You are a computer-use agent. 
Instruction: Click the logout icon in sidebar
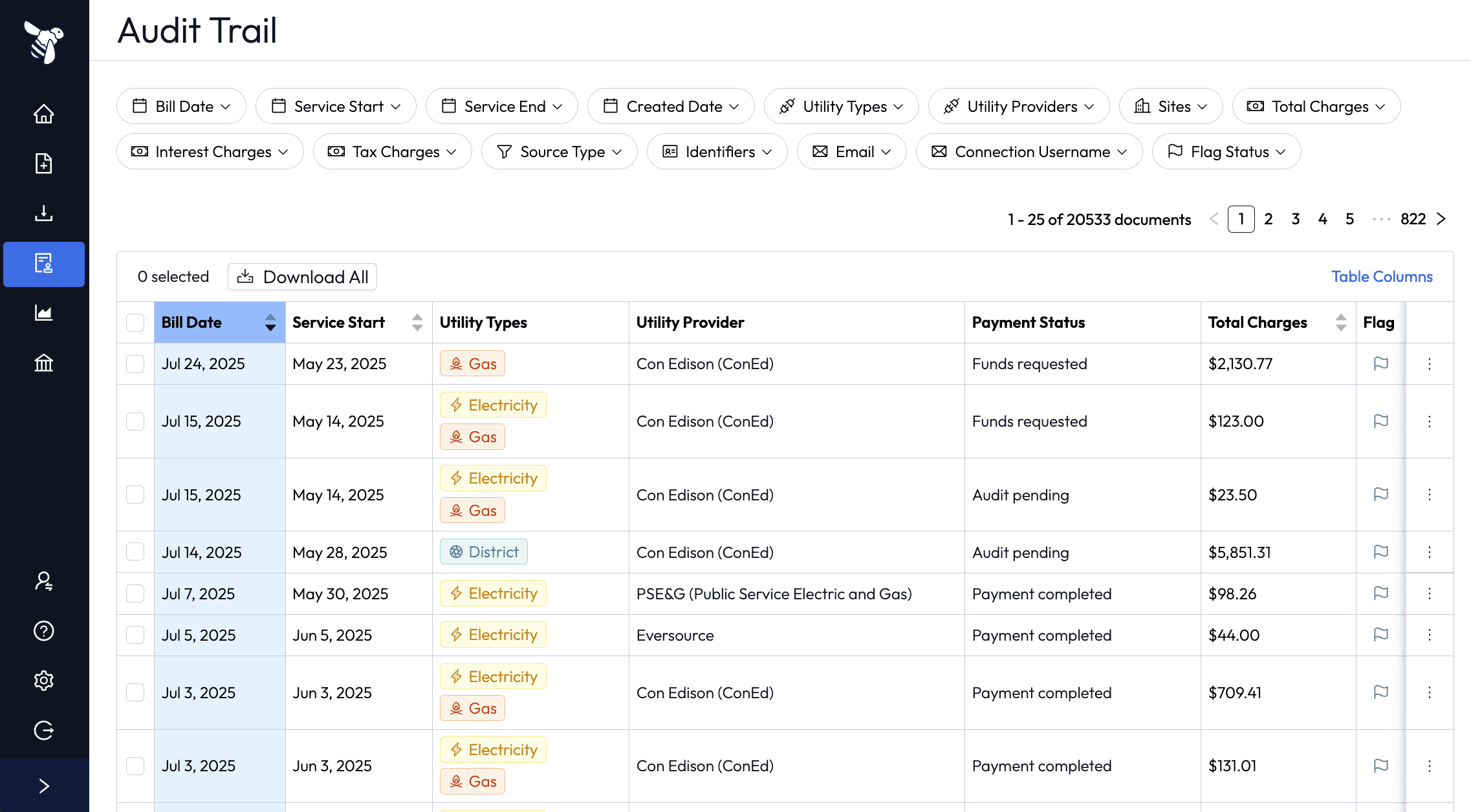point(43,730)
